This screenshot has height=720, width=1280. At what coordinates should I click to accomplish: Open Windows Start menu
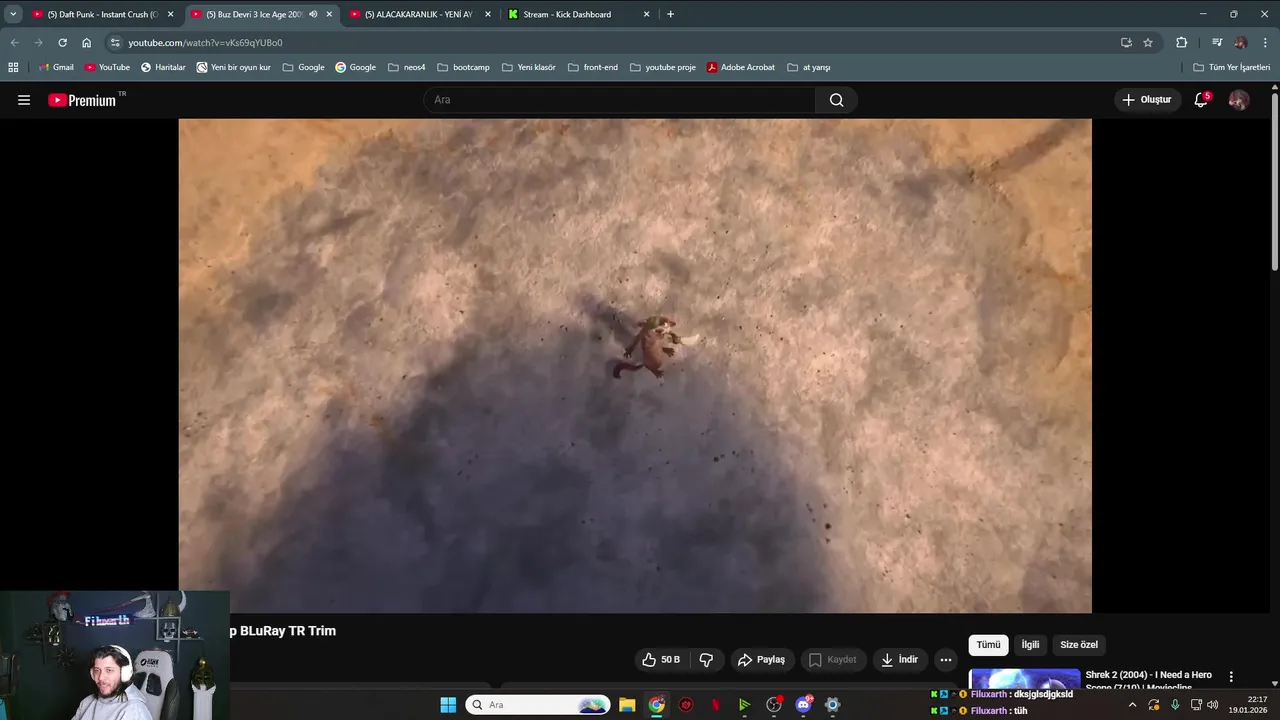tap(448, 705)
